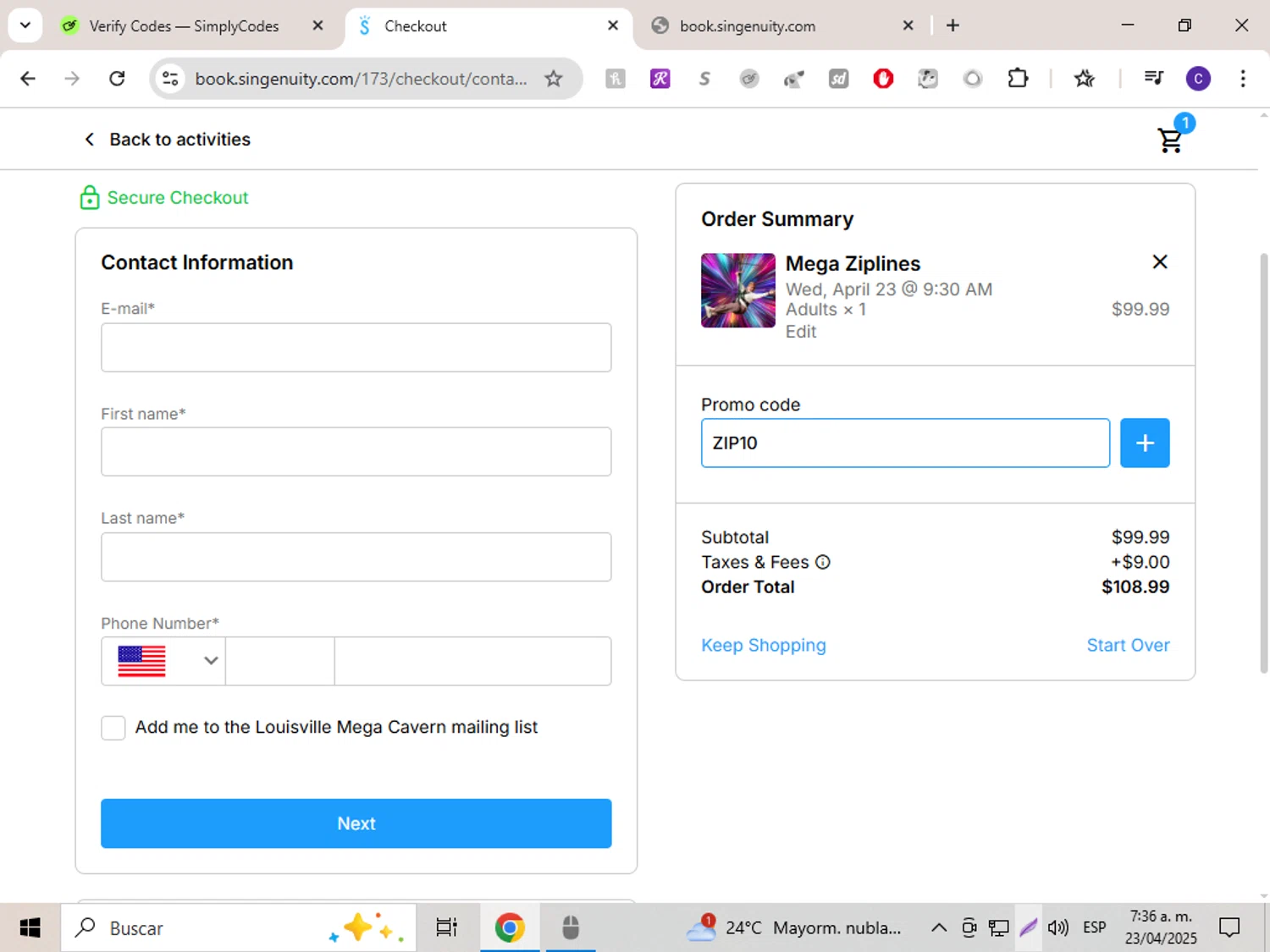Click the ESP language indicator
This screenshot has height=952, width=1270.
(1095, 928)
